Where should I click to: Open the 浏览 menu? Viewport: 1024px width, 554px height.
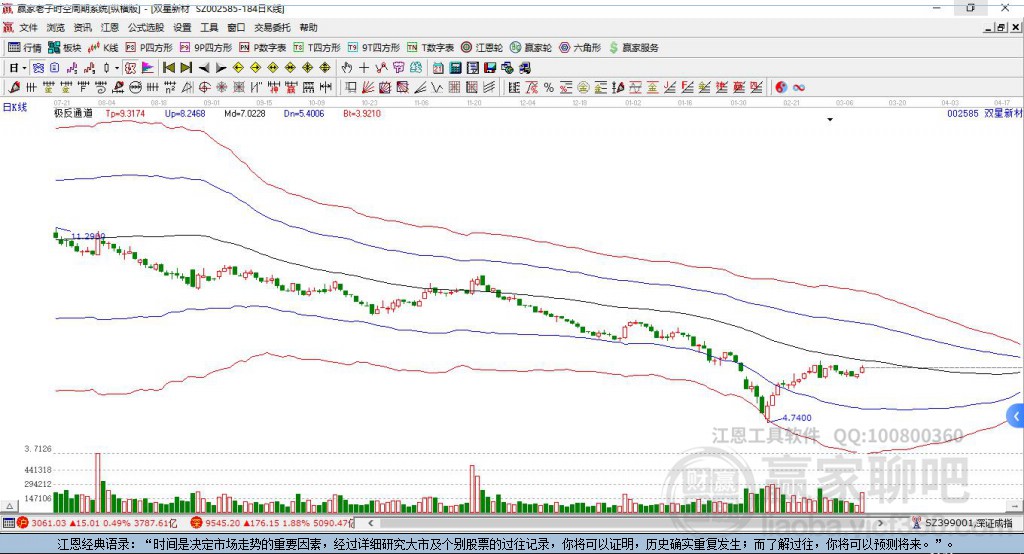pos(56,27)
